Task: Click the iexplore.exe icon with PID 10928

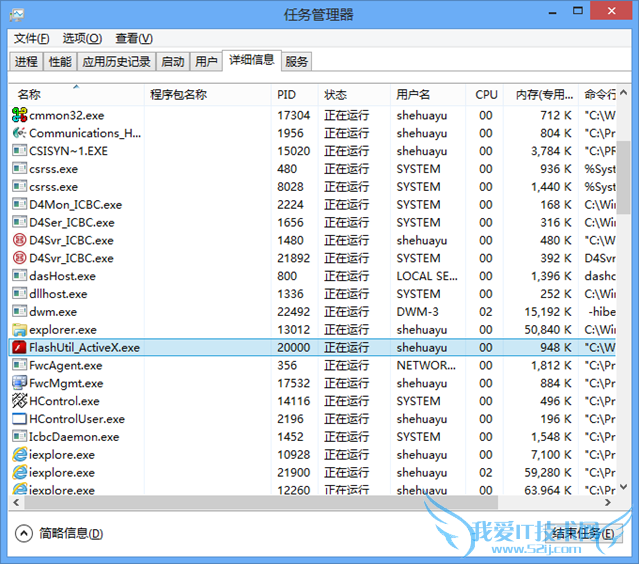Action: [19, 454]
